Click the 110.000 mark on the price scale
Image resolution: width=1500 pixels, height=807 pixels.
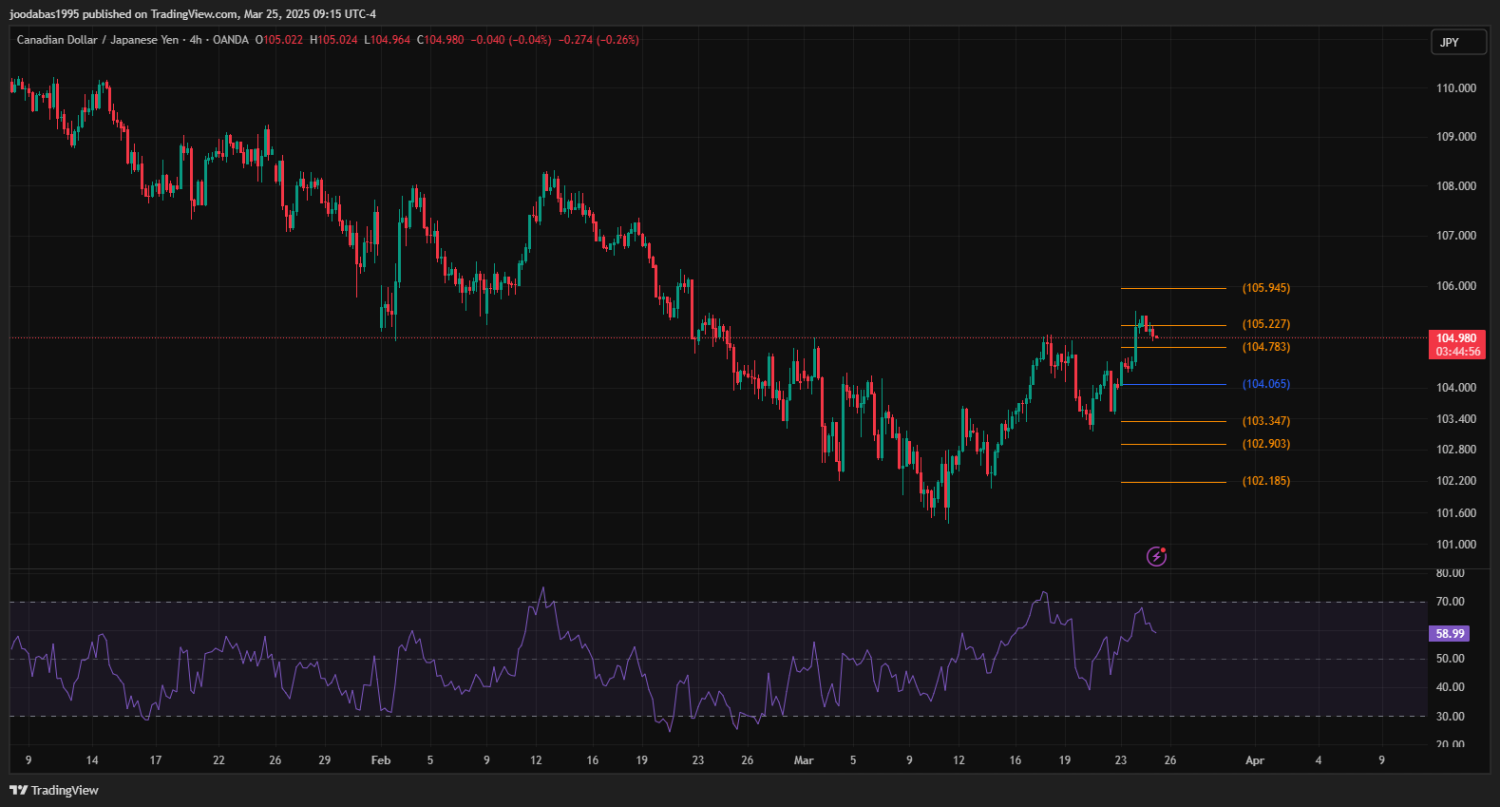(x=1455, y=88)
